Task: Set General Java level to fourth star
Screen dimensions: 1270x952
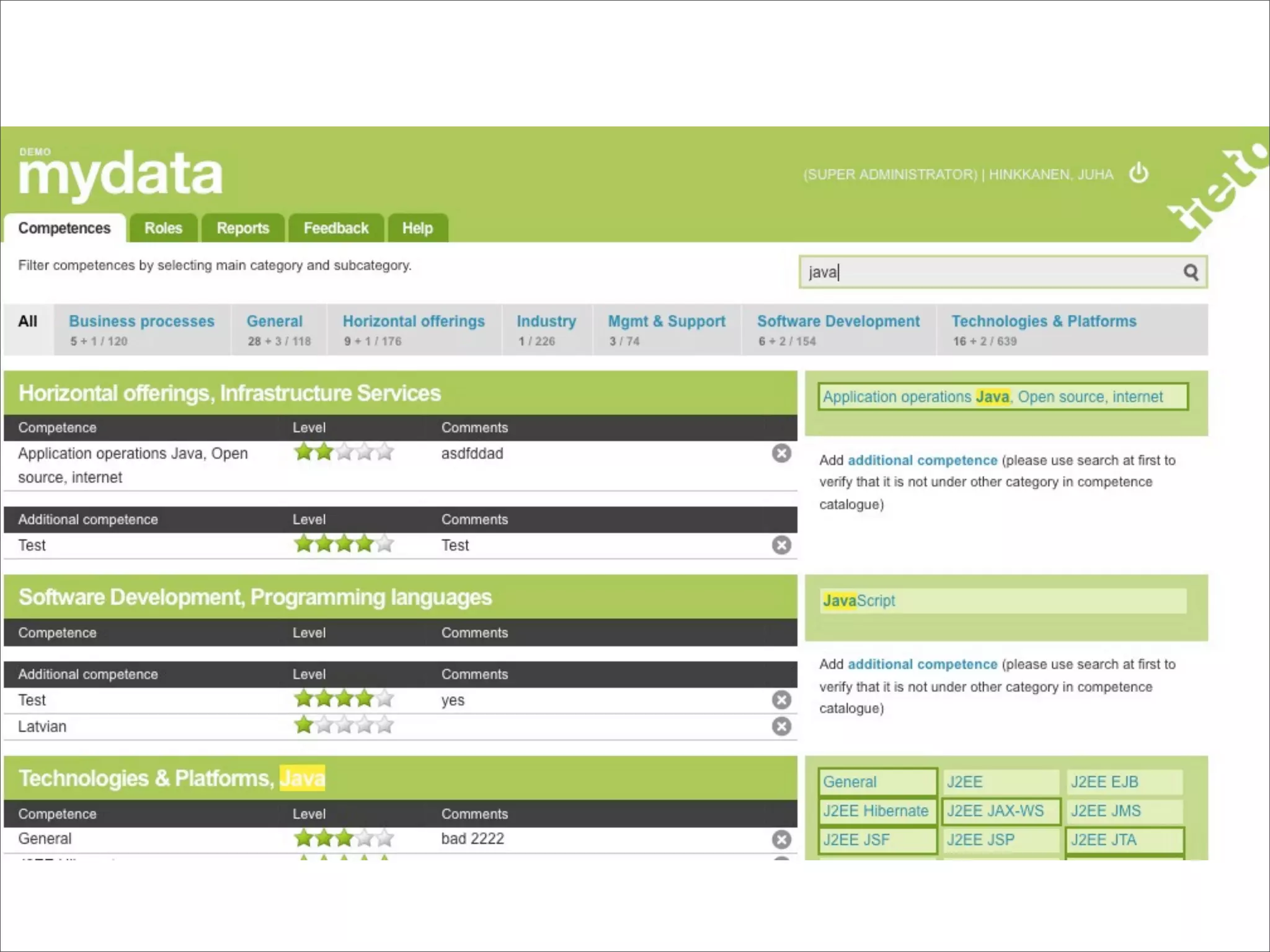Action: 365,839
